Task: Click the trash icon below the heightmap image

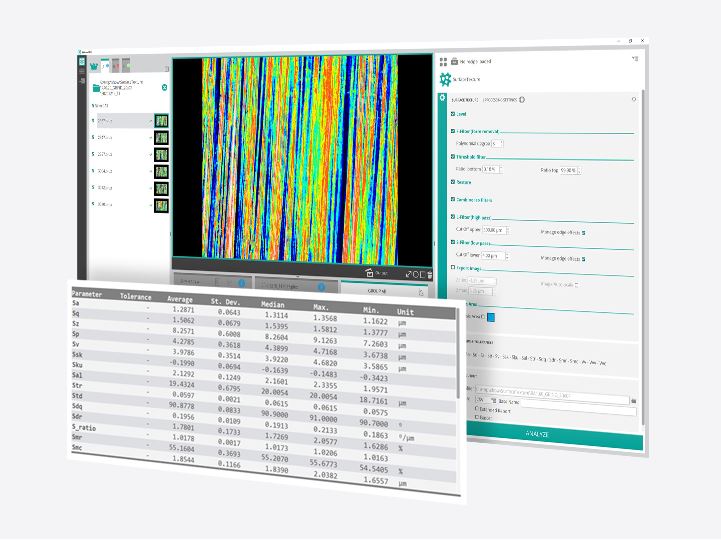Action: [429, 275]
